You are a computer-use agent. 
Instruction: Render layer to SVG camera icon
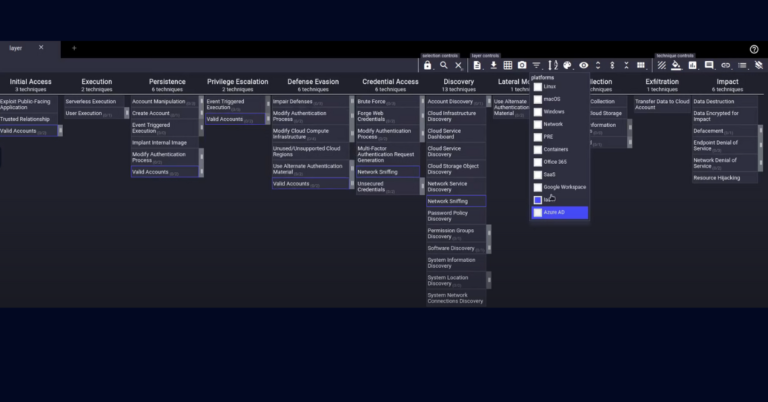tap(522, 65)
